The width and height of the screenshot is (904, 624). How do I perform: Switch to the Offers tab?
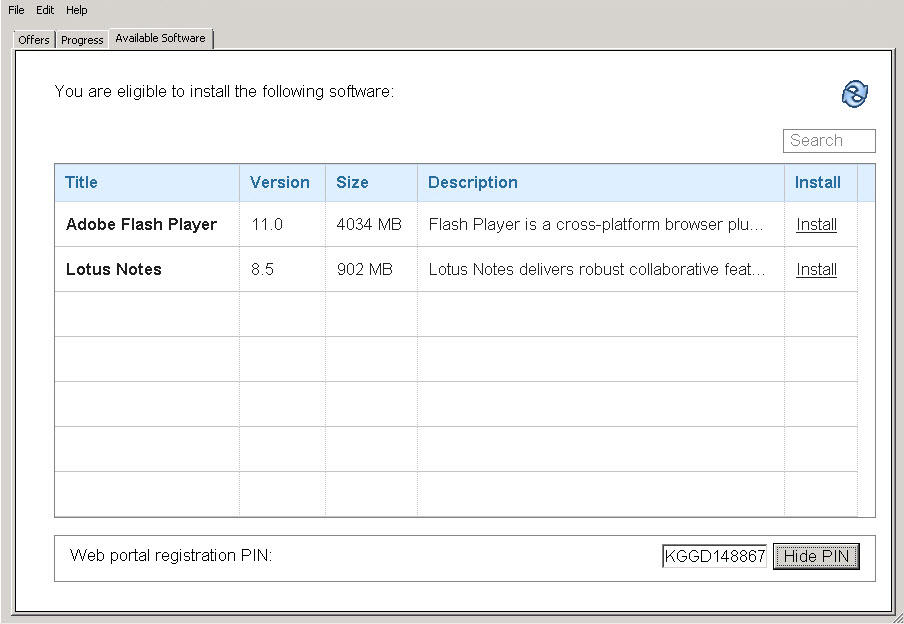(x=32, y=40)
